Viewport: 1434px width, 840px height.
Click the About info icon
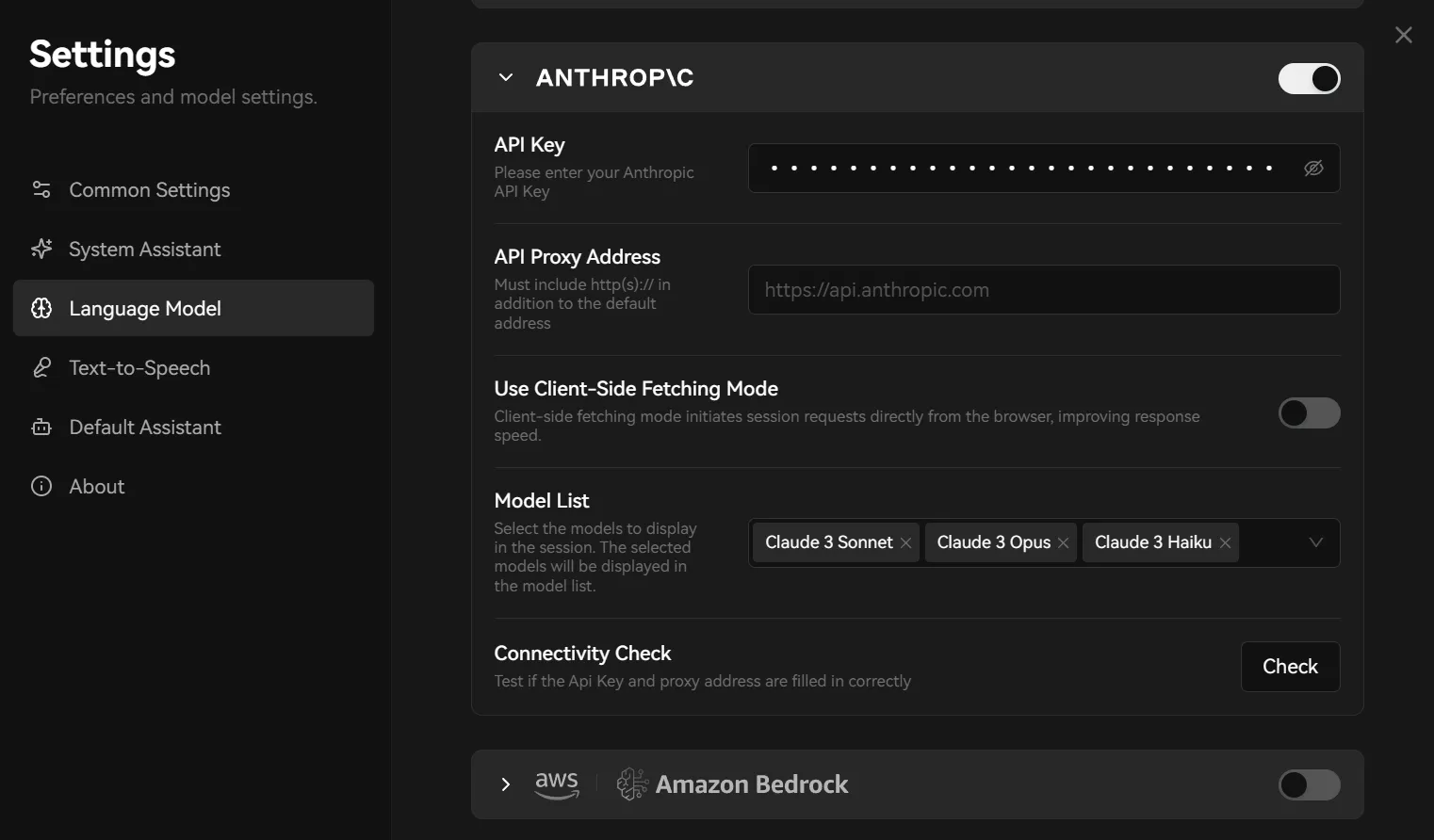tap(41, 486)
